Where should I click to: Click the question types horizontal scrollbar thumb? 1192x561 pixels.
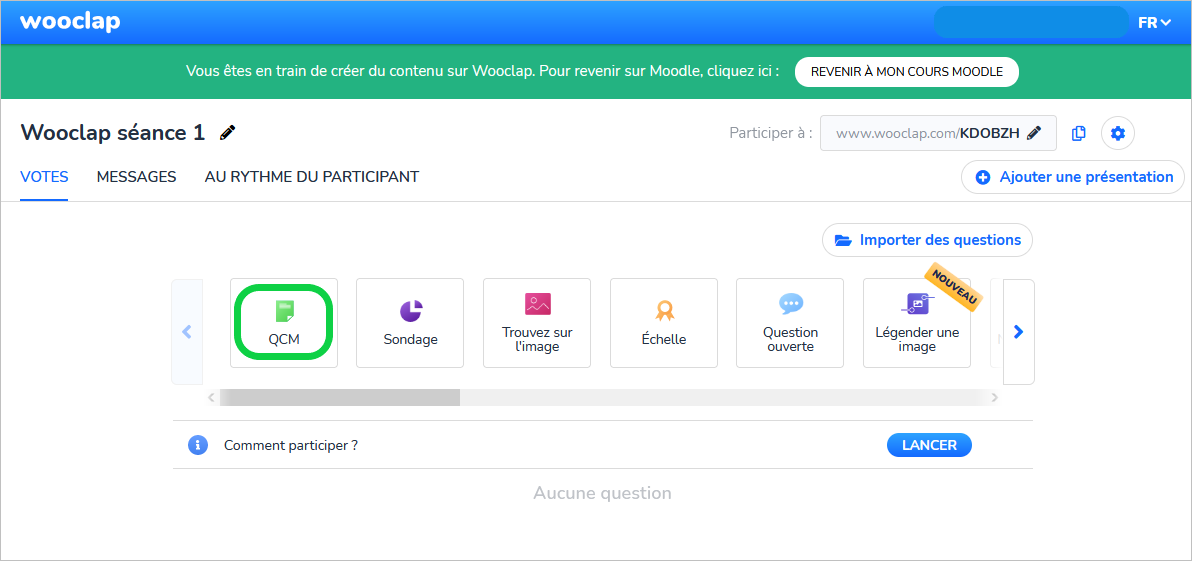point(340,398)
